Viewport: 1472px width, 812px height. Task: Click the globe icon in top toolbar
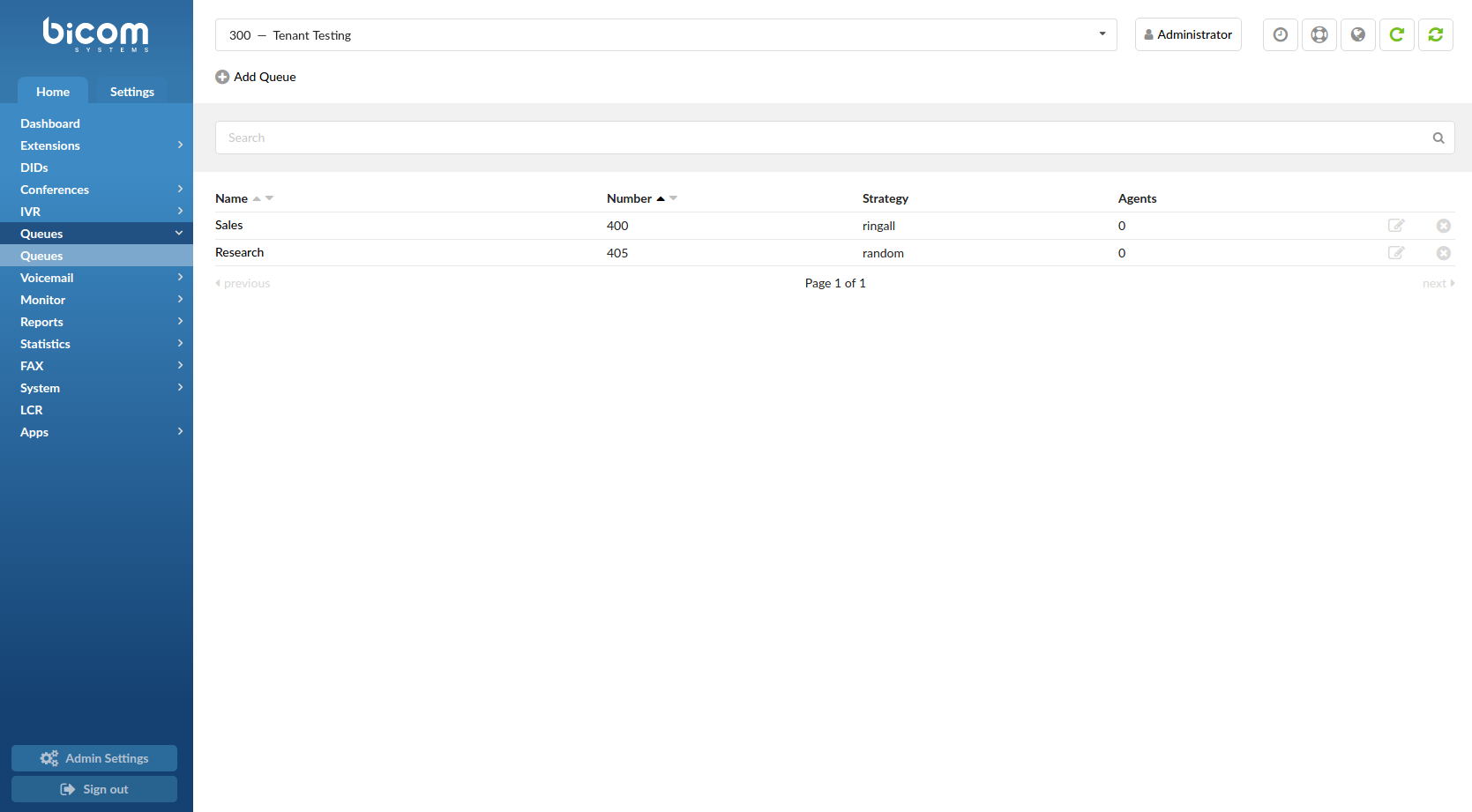tap(1357, 35)
